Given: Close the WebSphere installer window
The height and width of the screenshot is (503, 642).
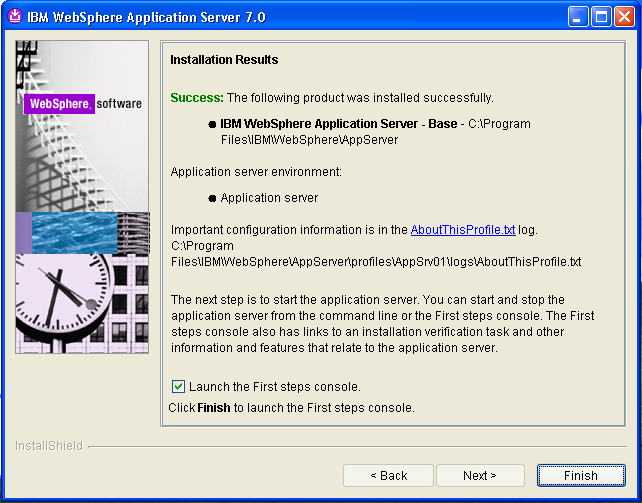Looking at the screenshot, I should pyautogui.click(x=624, y=17).
